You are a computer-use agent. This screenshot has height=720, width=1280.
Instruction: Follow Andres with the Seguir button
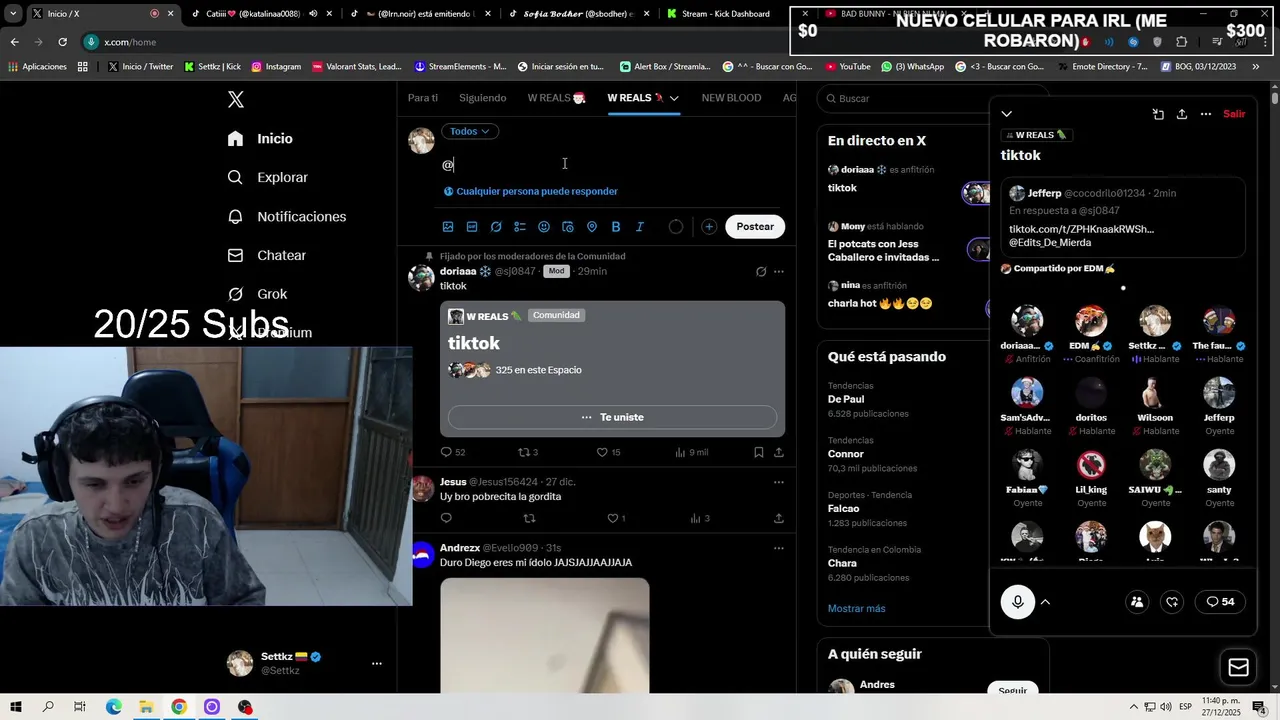click(1012, 690)
